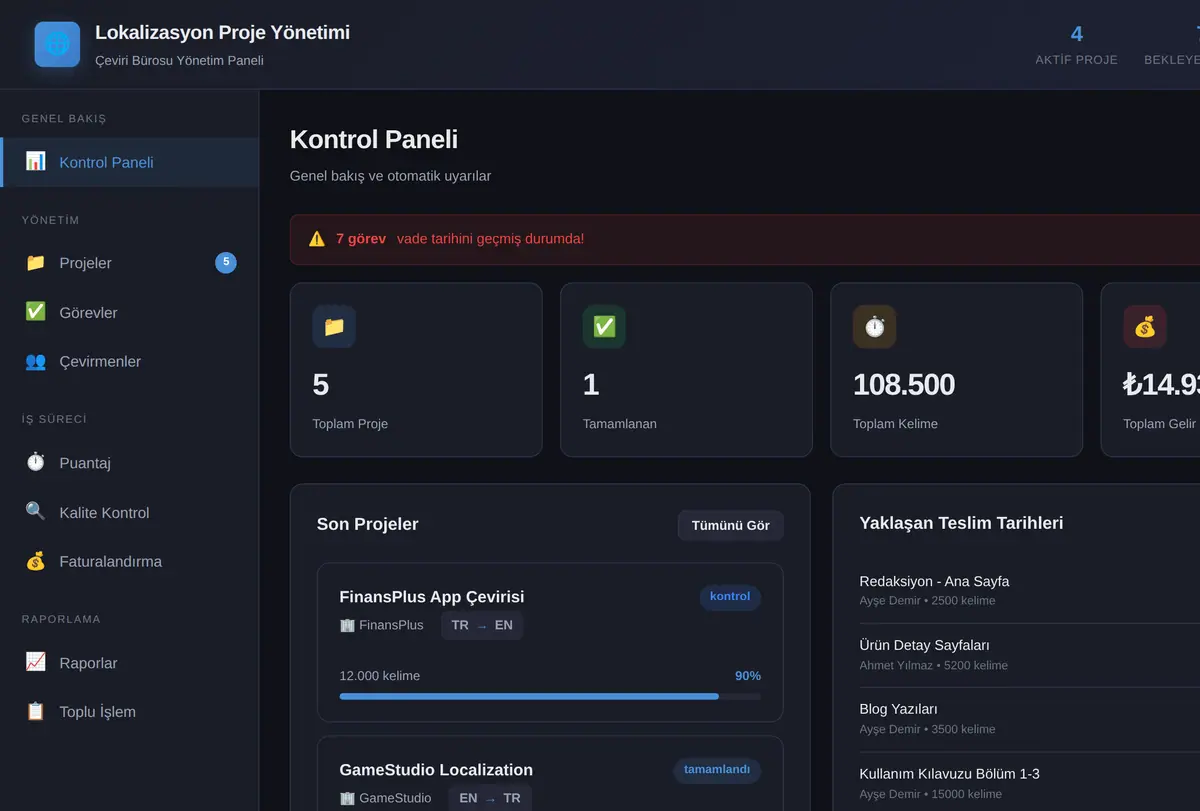The width and height of the screenshot is (1200, 811).
Task: Click the stopwatch icon on Toplam Kelime card
Action: (875, 327)
